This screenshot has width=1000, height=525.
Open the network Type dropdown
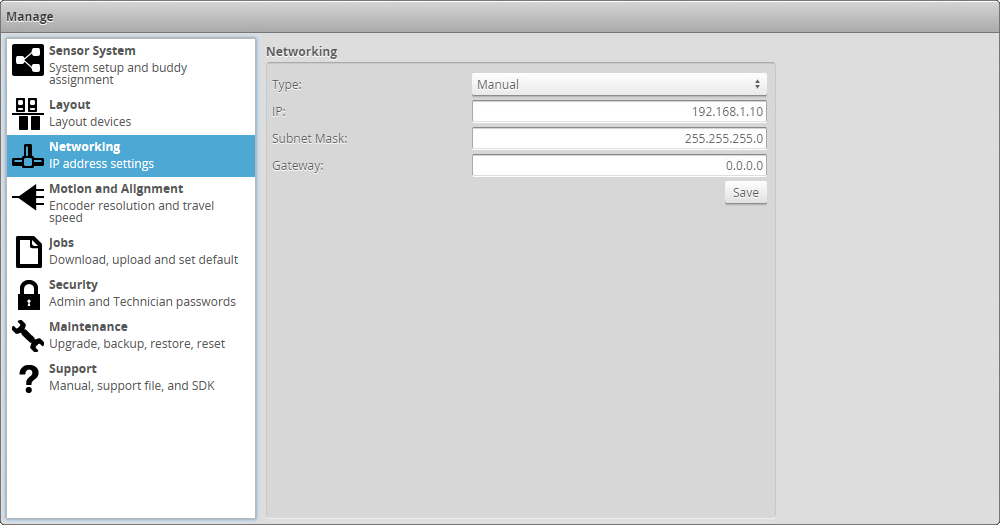pyautogui.click(x=619, y=85)
